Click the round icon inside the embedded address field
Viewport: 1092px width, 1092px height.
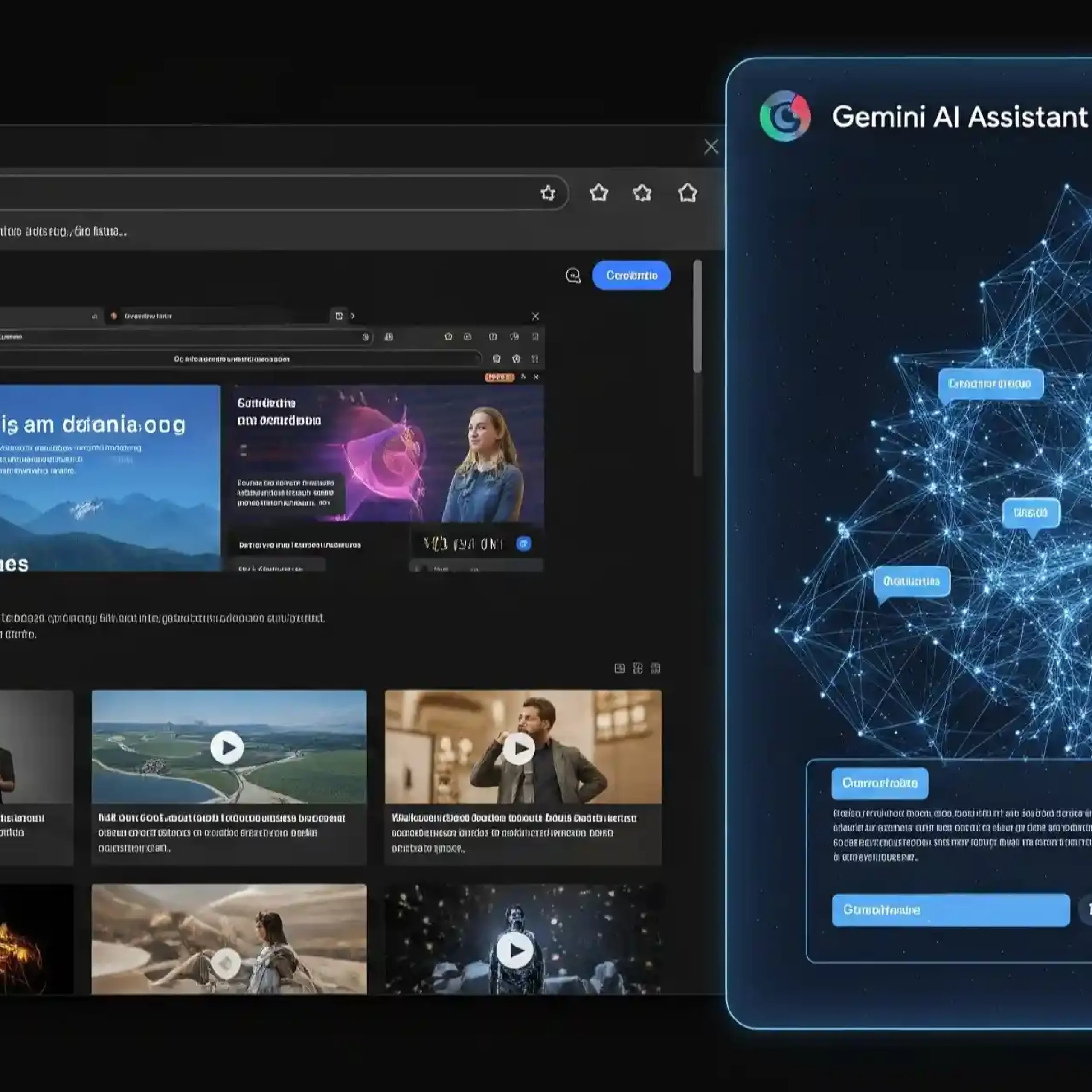pyautogui.click(x=366, y=337)
